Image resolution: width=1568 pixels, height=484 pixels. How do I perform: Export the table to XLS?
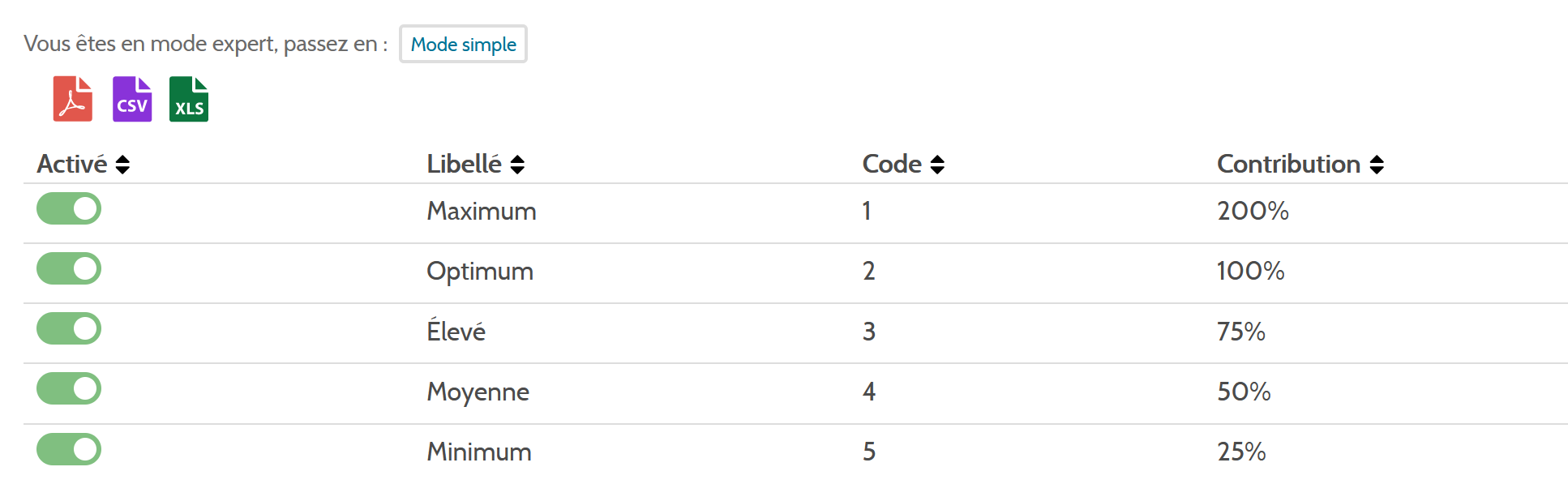click(189, 99)
